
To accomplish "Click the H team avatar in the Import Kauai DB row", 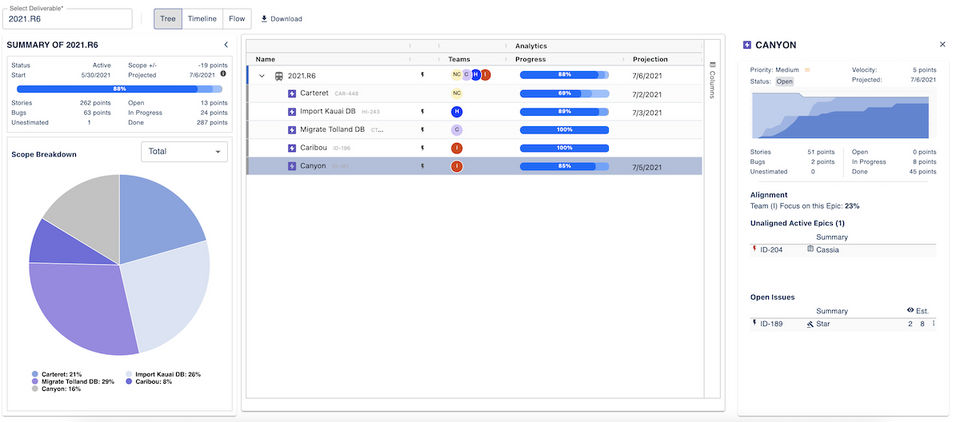I will pyautogui.click(x=456, y=111).
